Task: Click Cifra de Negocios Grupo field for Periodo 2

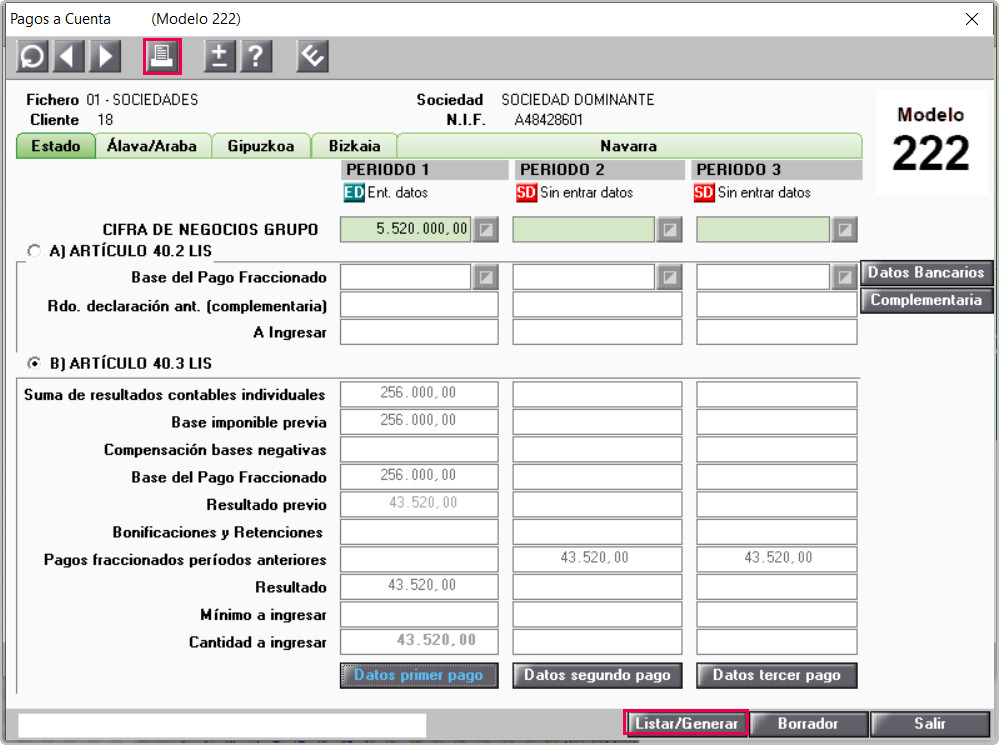Action: (x=584, y=229)
